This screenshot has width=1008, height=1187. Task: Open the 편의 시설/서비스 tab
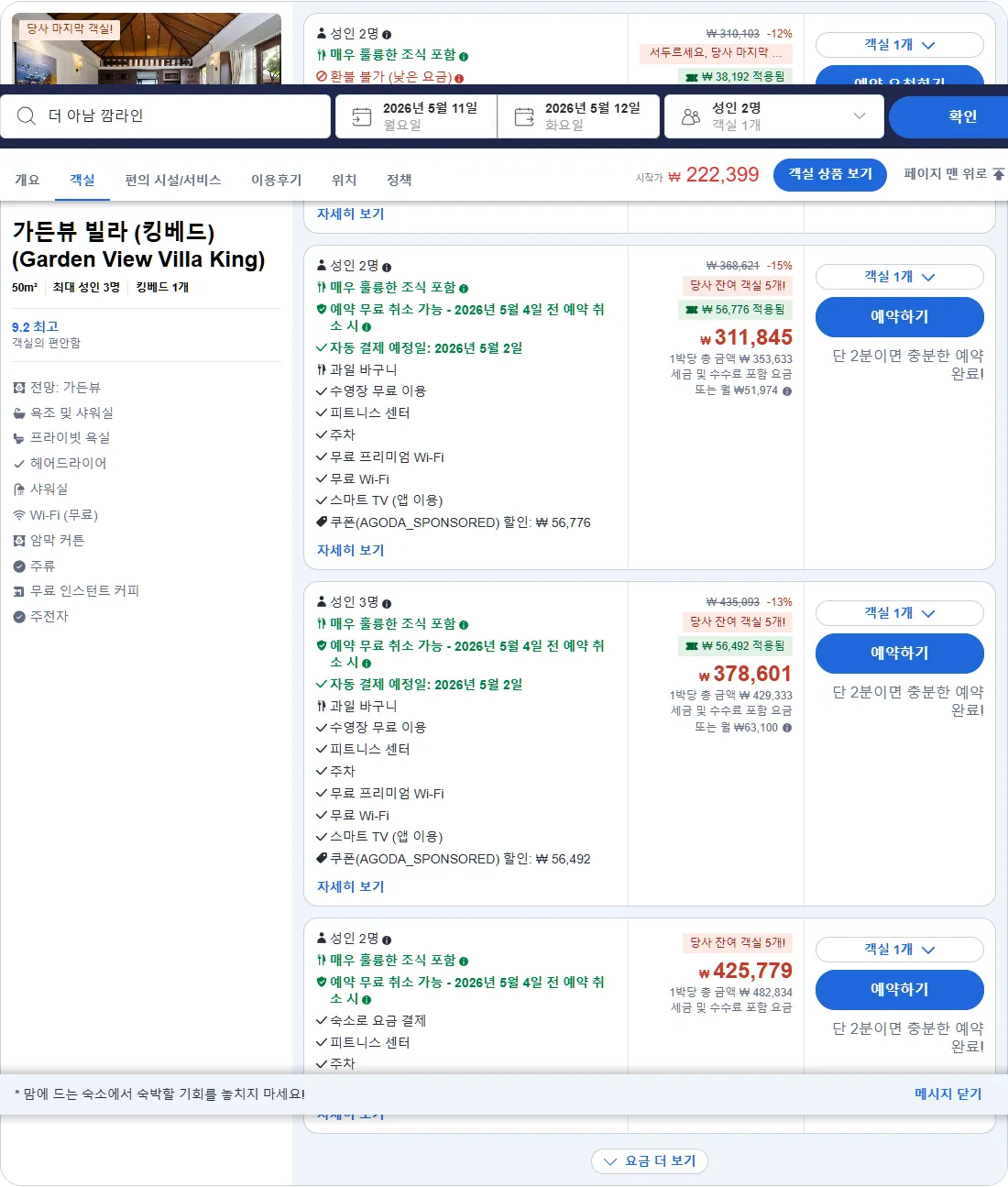173,180
